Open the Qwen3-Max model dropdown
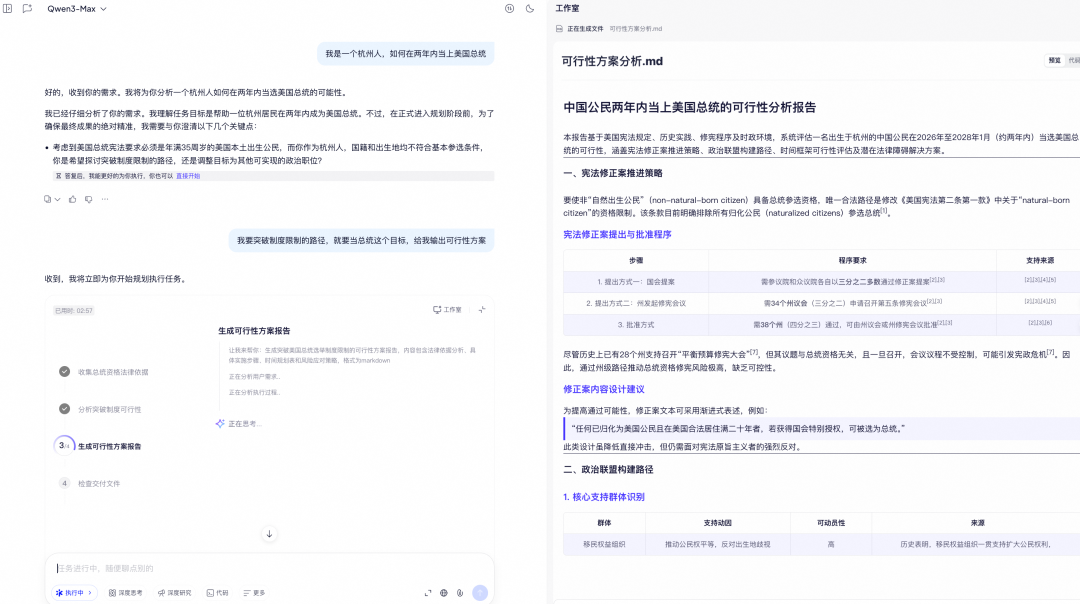The width and height of the screenshot is (1080, 604). coord(76,9)
